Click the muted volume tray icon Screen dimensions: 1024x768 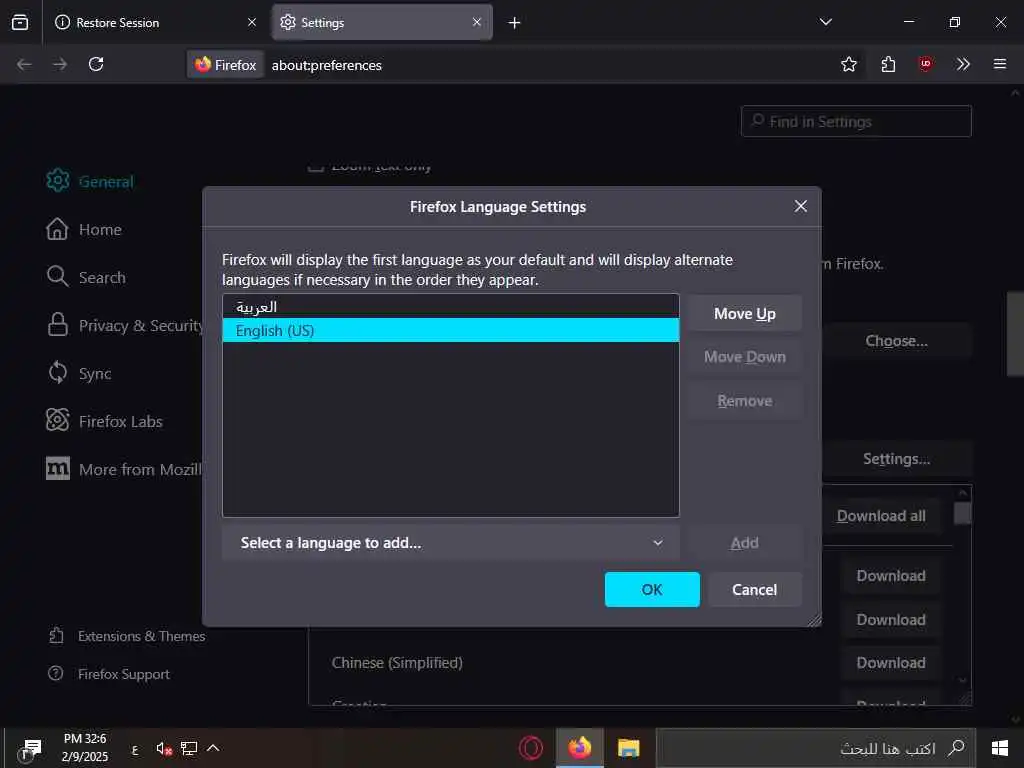pyautogui.click(x=164, y=748)
